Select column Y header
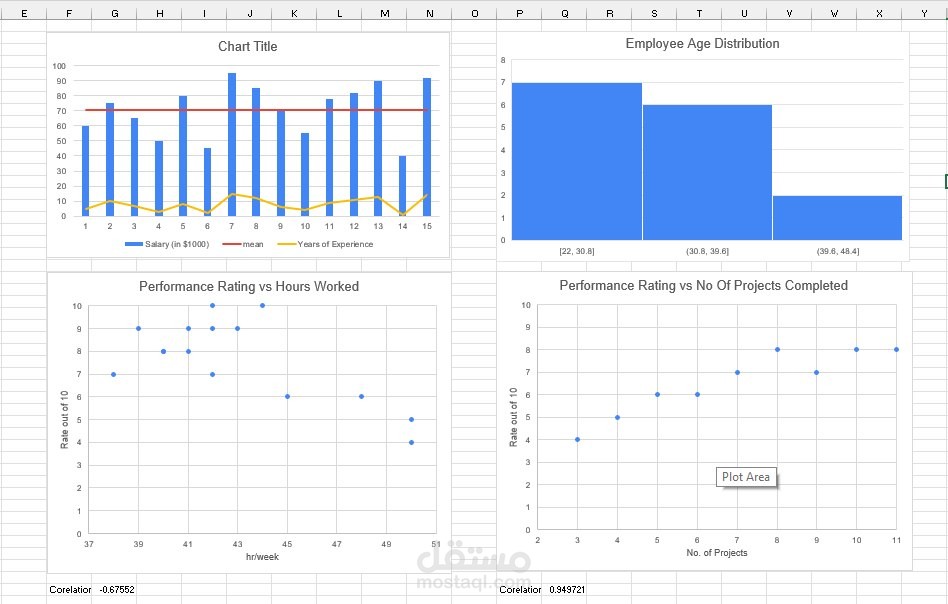This screenshot has width=948, height=604. pyautogui.click(x=924, y=13)
